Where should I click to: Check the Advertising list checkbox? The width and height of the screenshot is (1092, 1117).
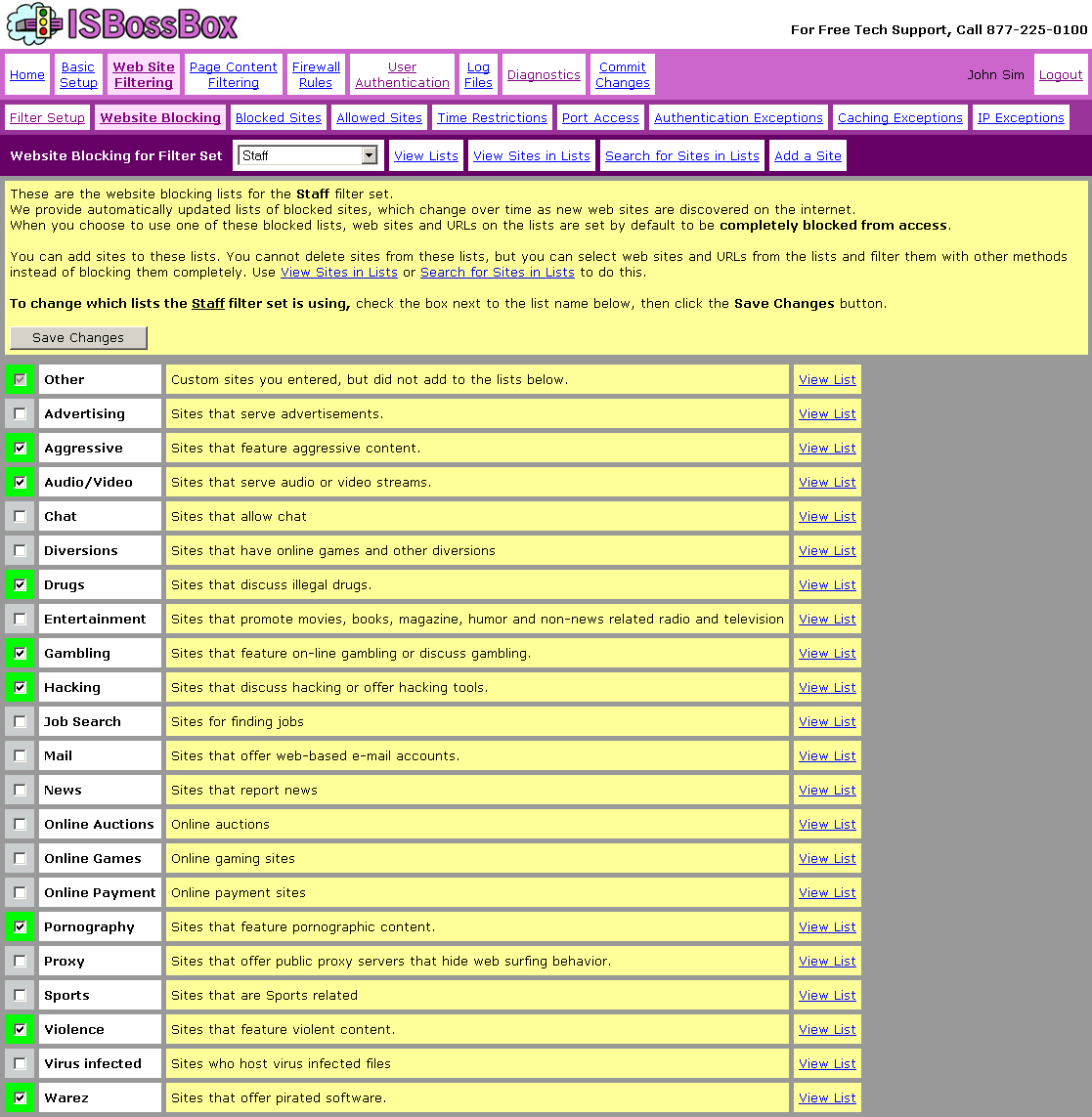pos(21,414)
